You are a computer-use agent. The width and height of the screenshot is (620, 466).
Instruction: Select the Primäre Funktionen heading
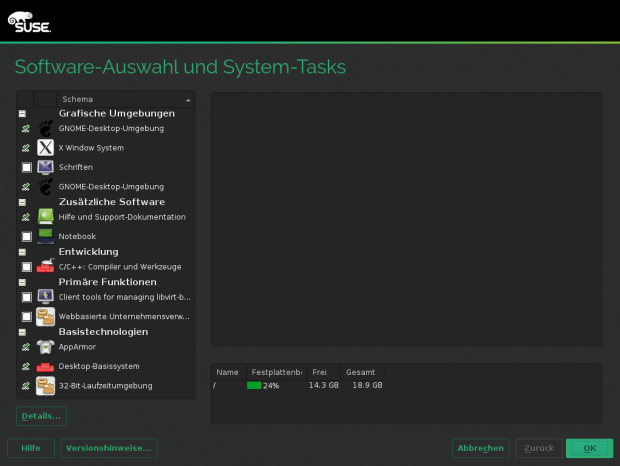(108, 282)
